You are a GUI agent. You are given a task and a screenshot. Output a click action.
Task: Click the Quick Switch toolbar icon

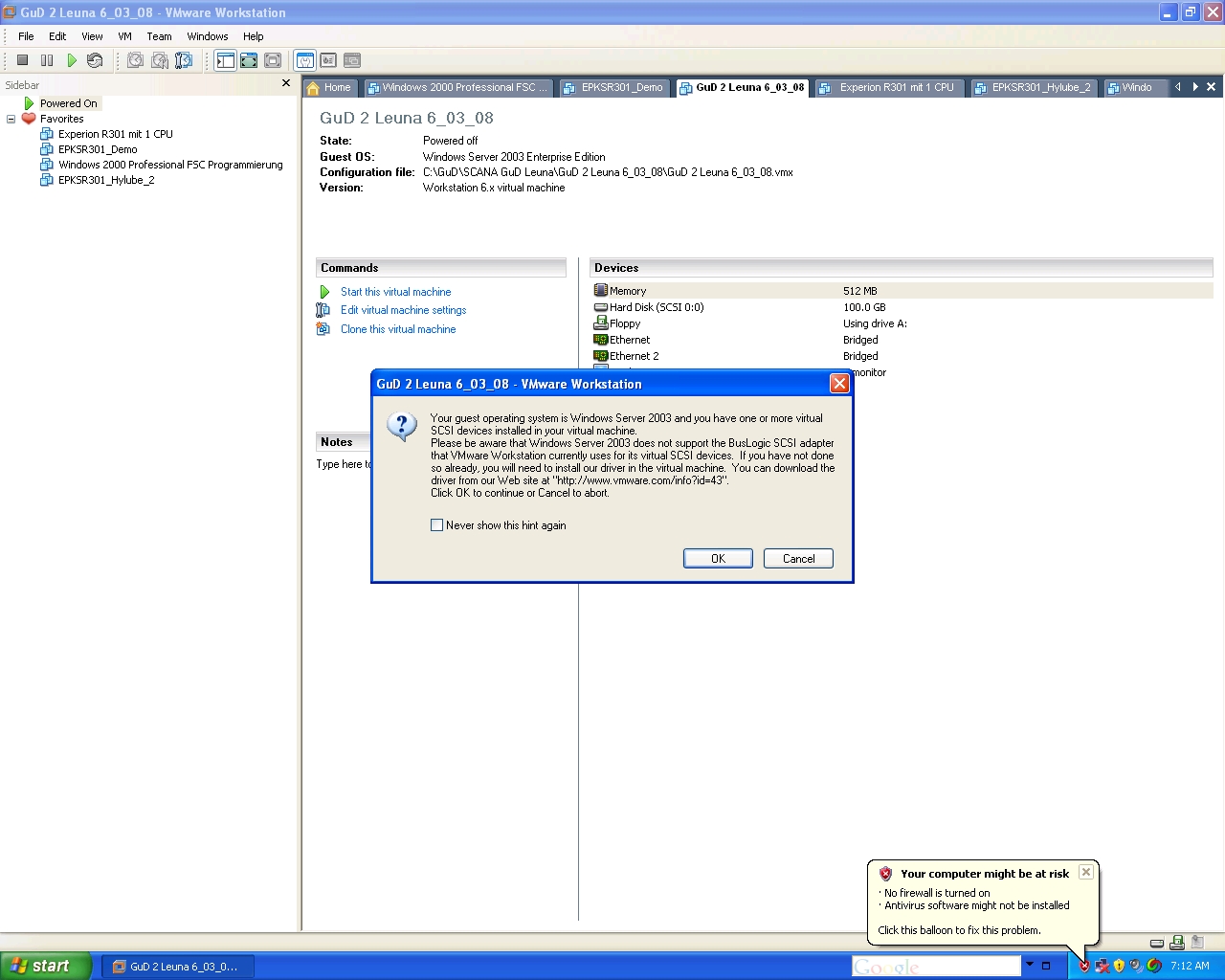pos(273,60)
